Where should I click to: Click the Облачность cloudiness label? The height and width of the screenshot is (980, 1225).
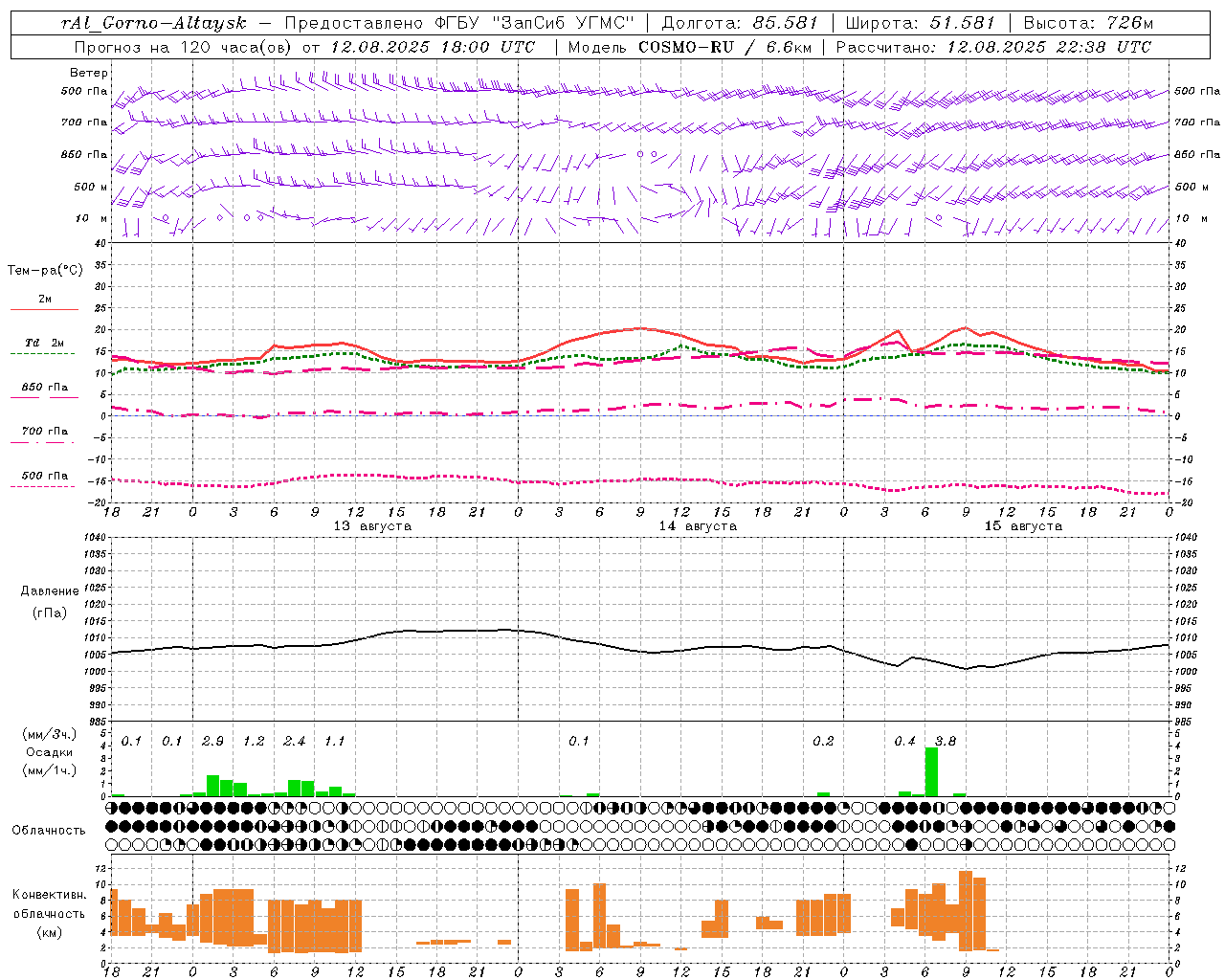[49, 831]
